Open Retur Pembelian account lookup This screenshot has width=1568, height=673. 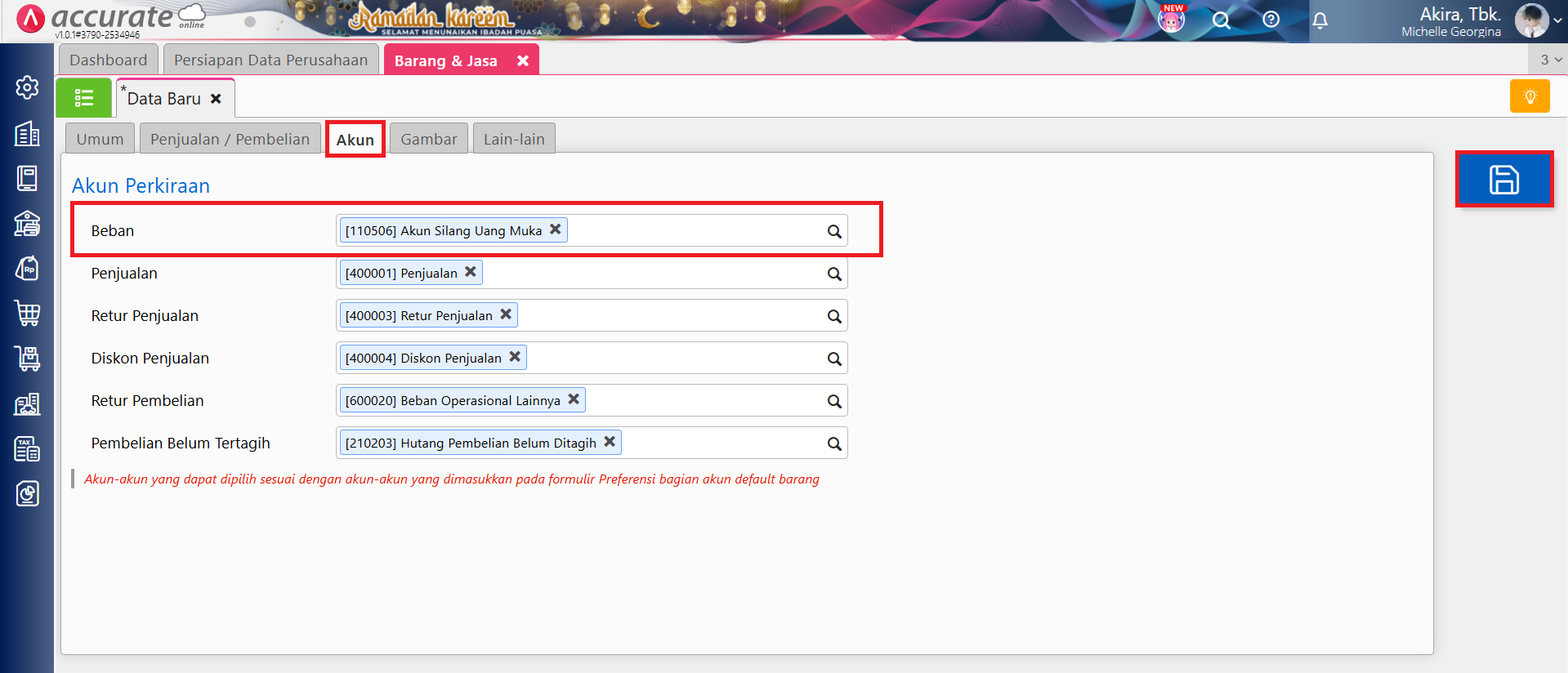click(x=833, y=401)
